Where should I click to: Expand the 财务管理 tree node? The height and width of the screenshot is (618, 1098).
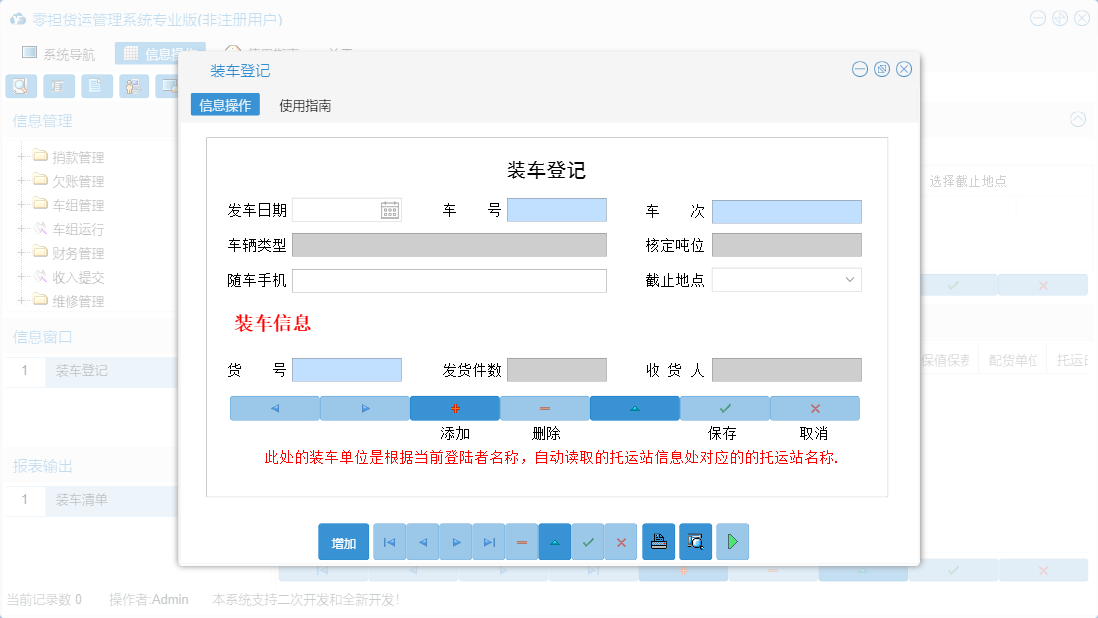[x=23, y=252]
